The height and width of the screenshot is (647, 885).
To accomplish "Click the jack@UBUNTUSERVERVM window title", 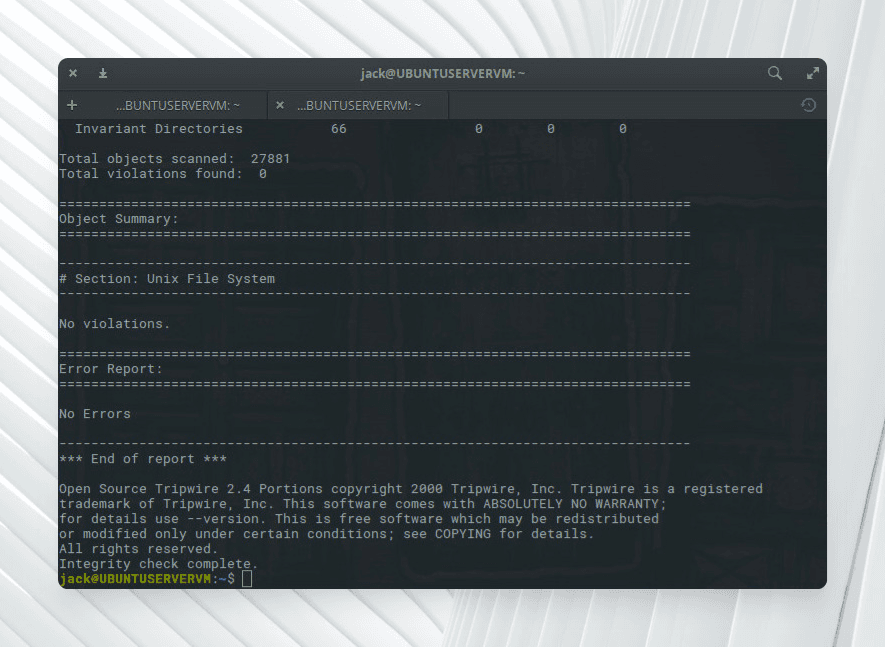I will coord(443,73).
